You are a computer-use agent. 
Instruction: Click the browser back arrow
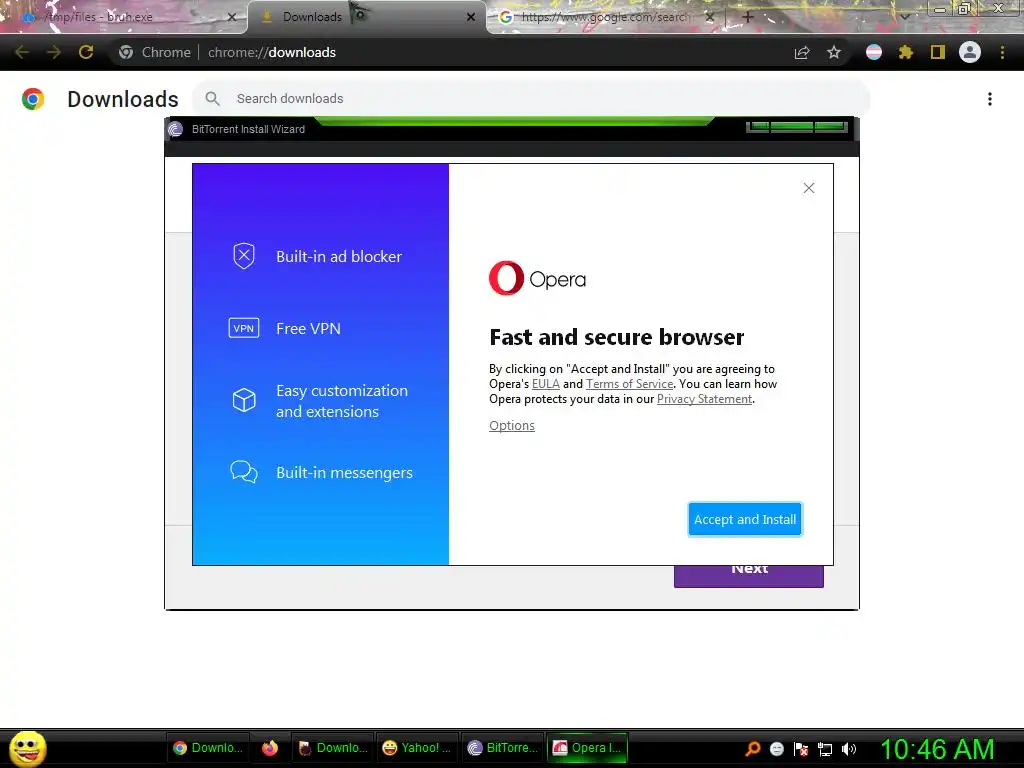(x=22, y=52)
